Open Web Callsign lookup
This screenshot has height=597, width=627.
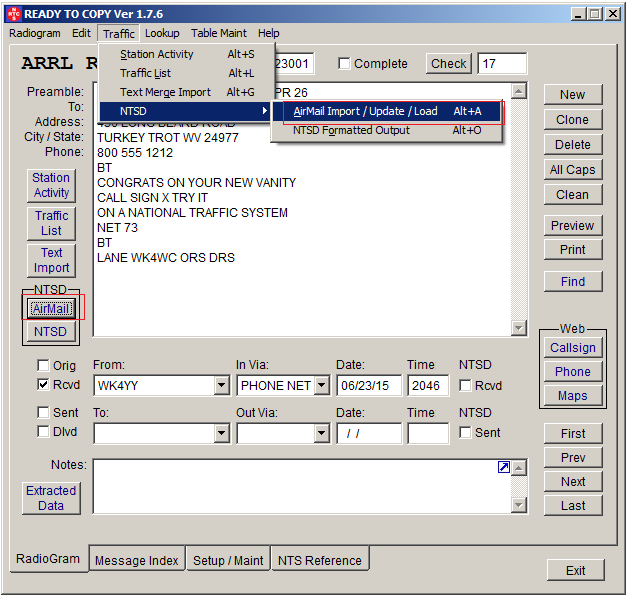(573, 347)
